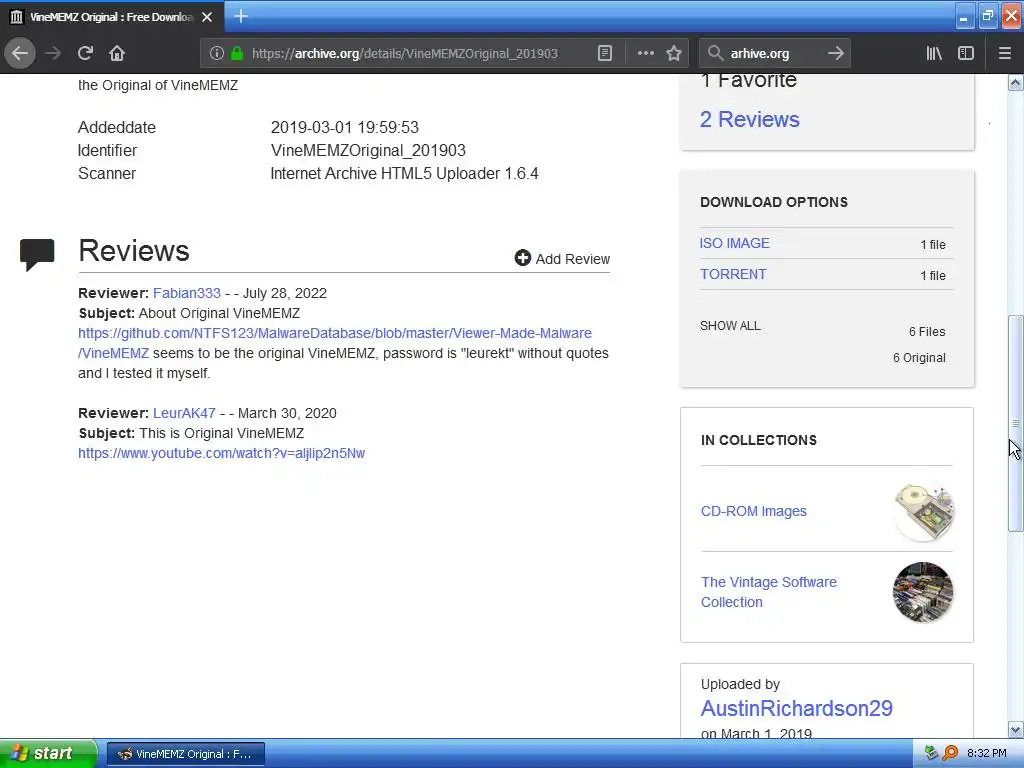Click the vertical scrollbar thumb
The height and width of the screenshot is (768, 1024).
[x=1015, y=423]
